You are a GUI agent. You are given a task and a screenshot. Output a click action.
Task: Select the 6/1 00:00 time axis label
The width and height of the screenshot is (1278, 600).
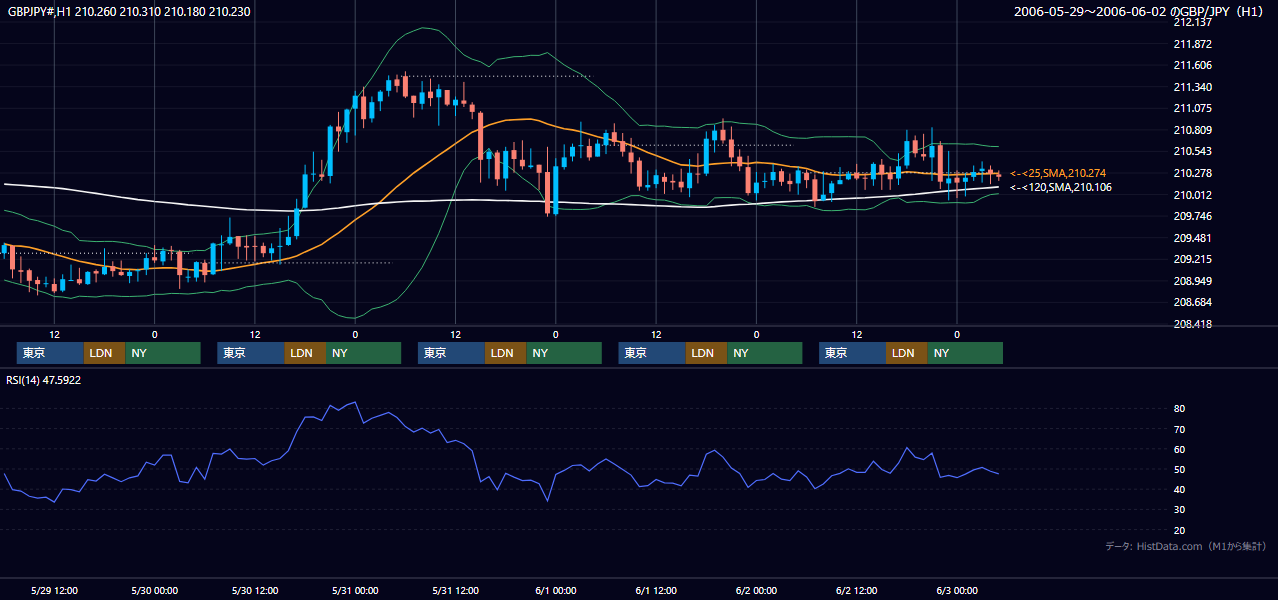556,590
